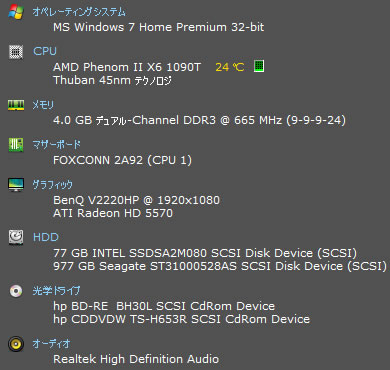
Task: Click the green memory module icon
Action: (x=16, y=105)
